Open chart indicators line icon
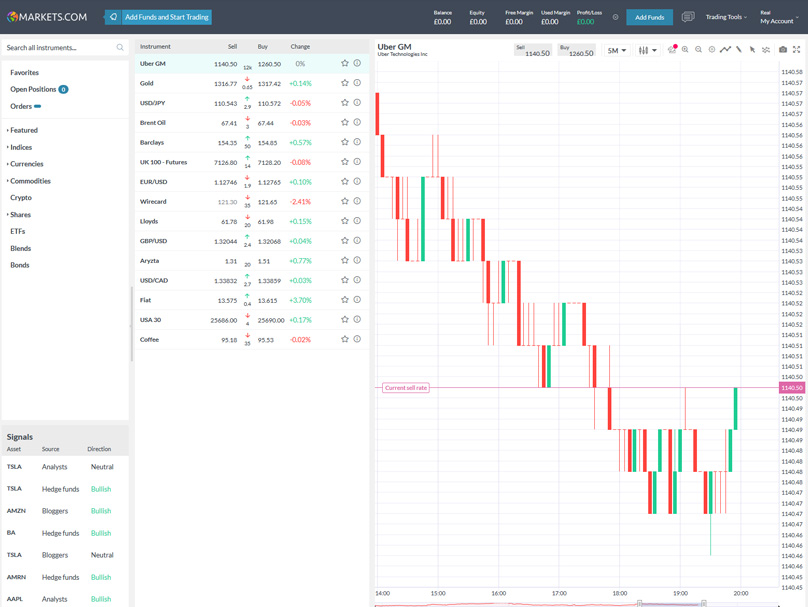 pos(725,49)
